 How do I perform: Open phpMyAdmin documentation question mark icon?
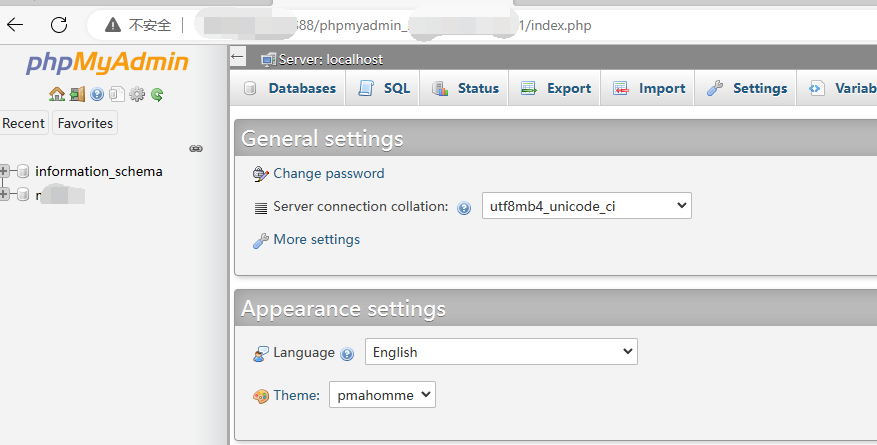pos(97,95)
